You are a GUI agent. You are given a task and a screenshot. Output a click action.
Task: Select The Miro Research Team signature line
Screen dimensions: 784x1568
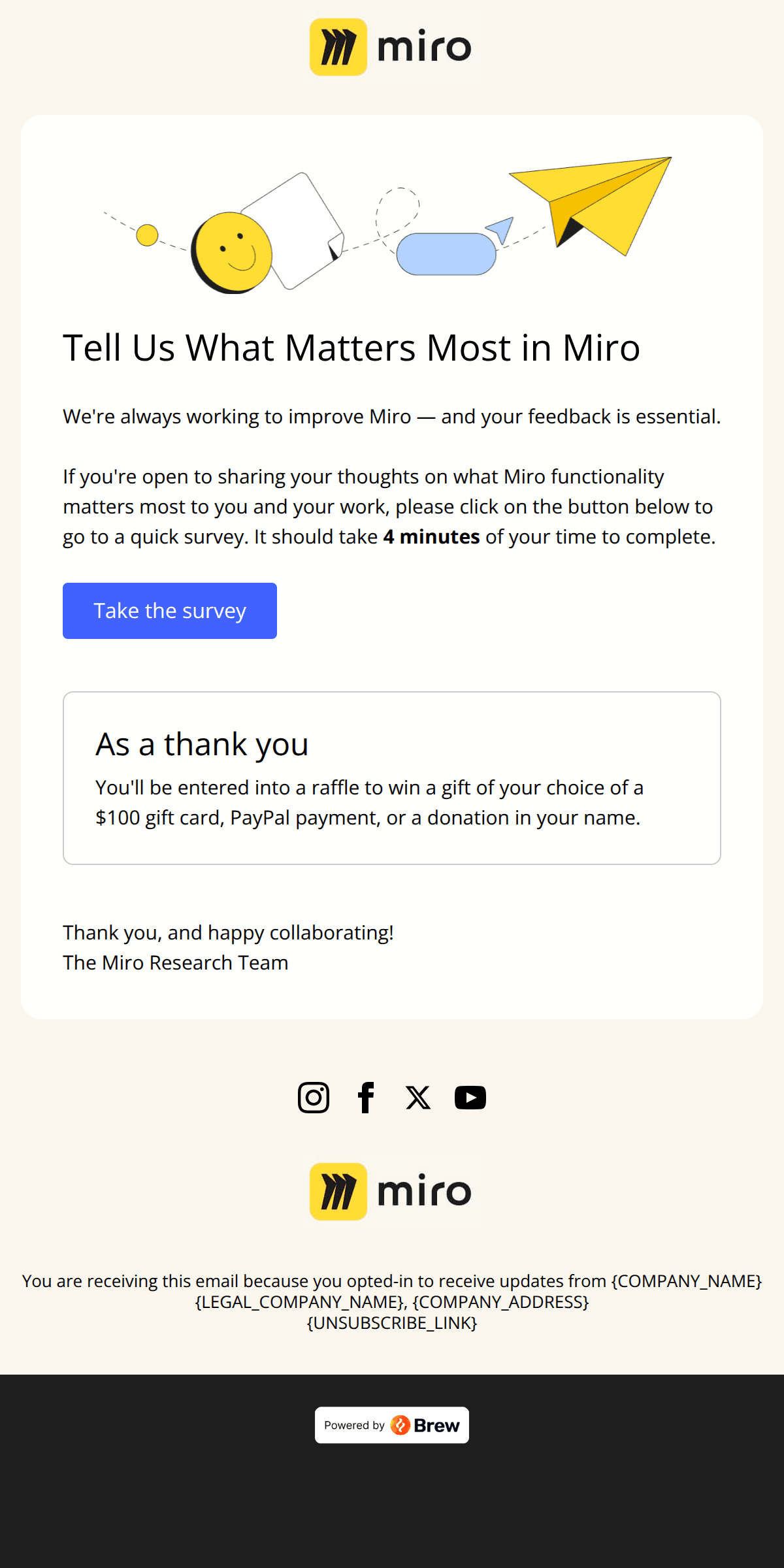click(175, 962)
